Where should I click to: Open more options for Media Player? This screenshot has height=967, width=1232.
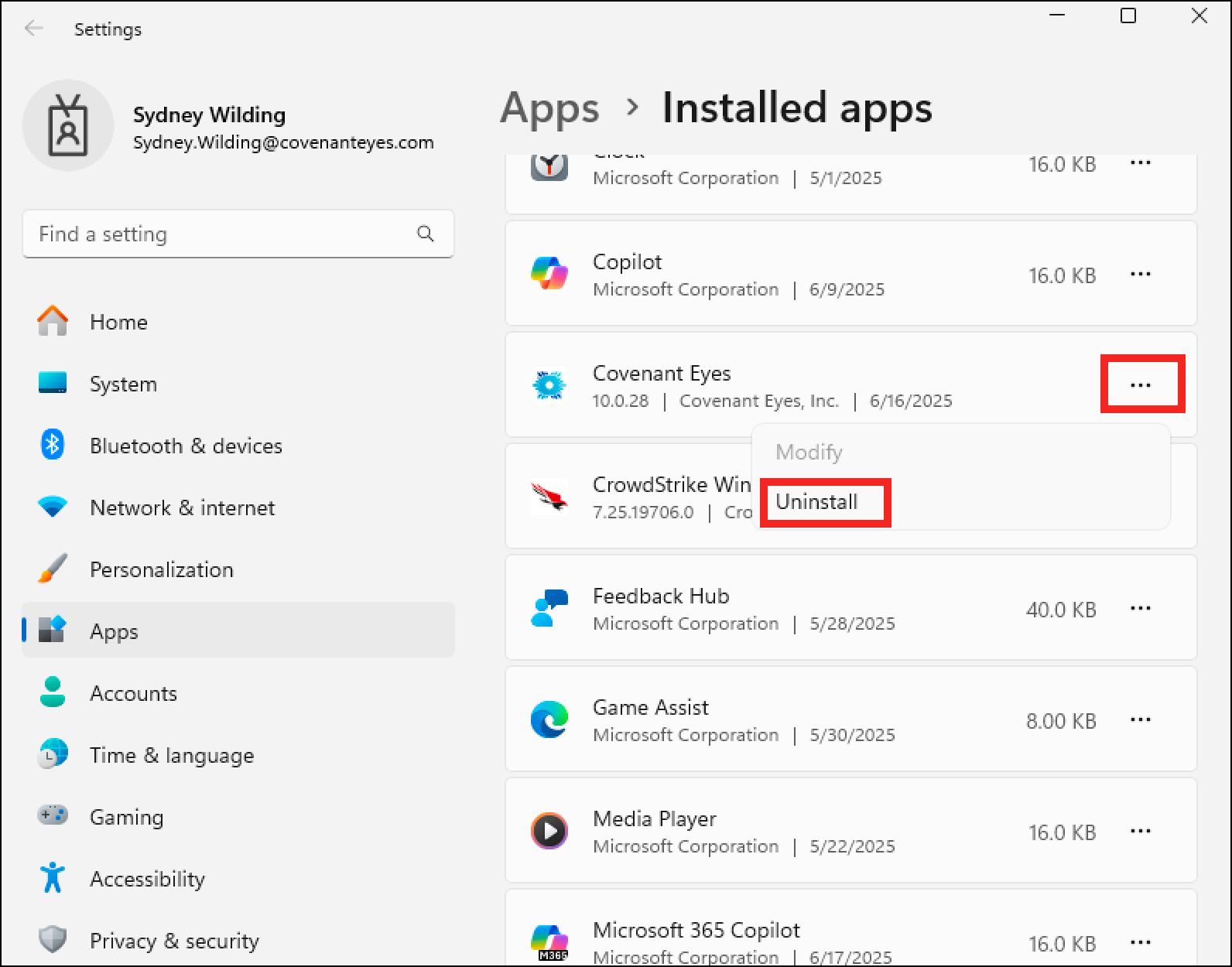1141,831
